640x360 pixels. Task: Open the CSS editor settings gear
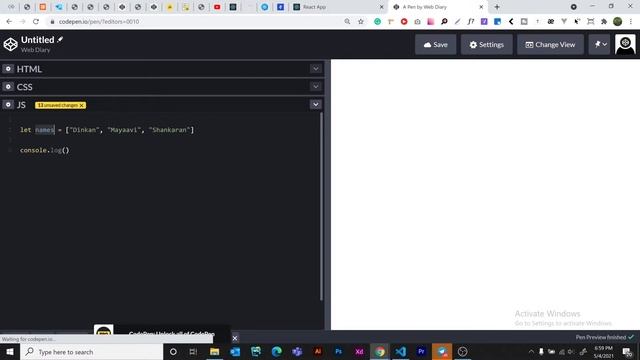8,87
